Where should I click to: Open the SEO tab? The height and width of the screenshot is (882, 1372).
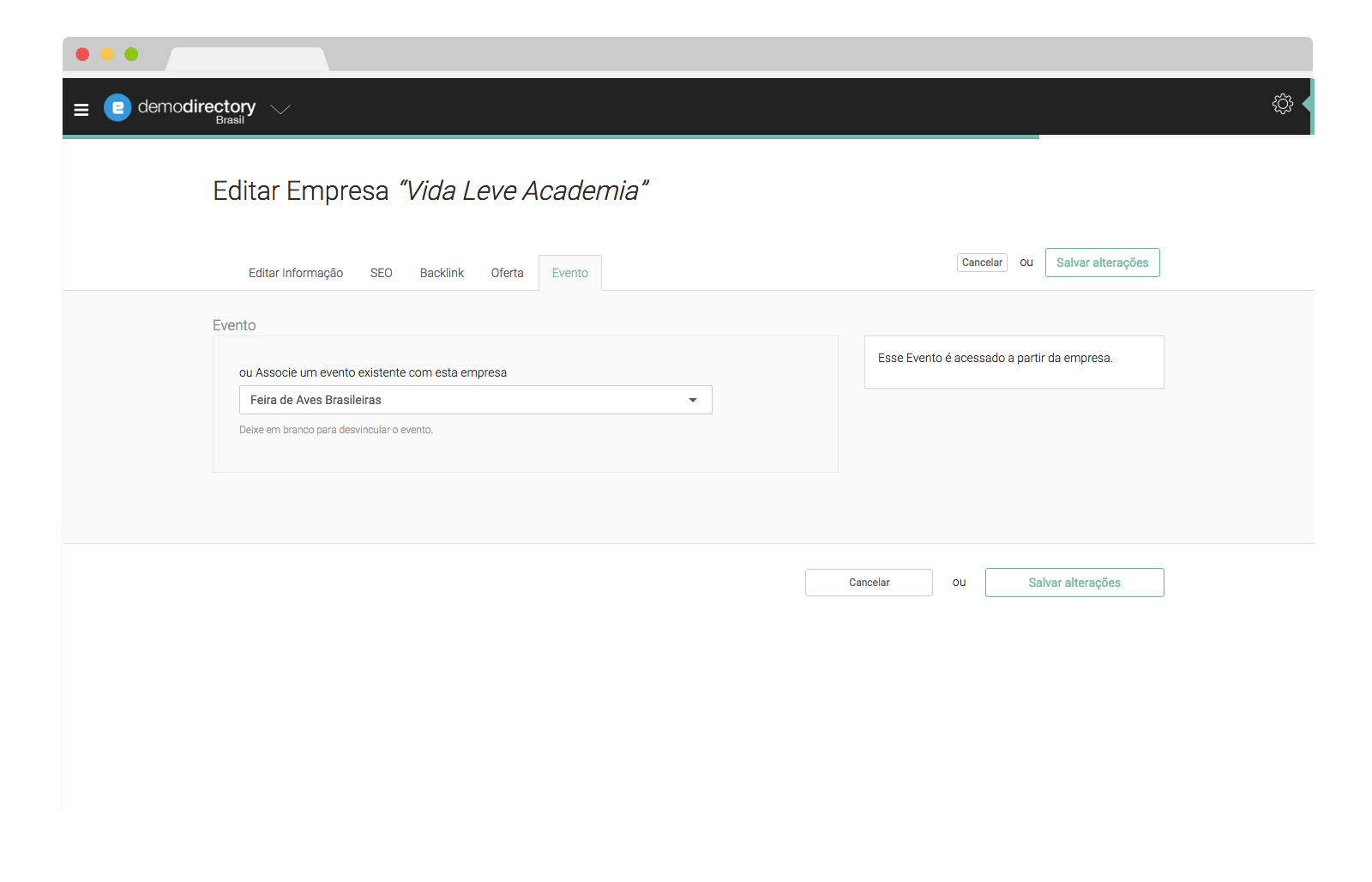[381, 273]
